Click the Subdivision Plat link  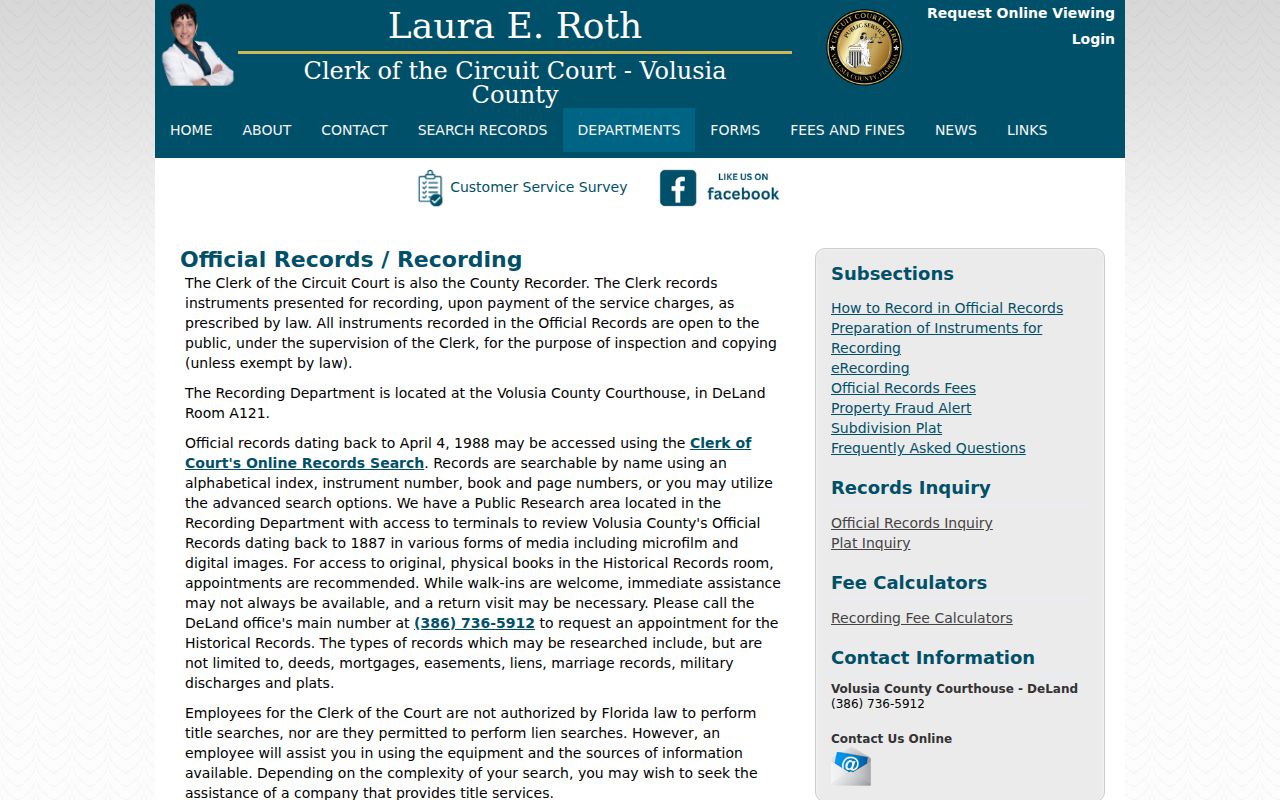point(886,428)
